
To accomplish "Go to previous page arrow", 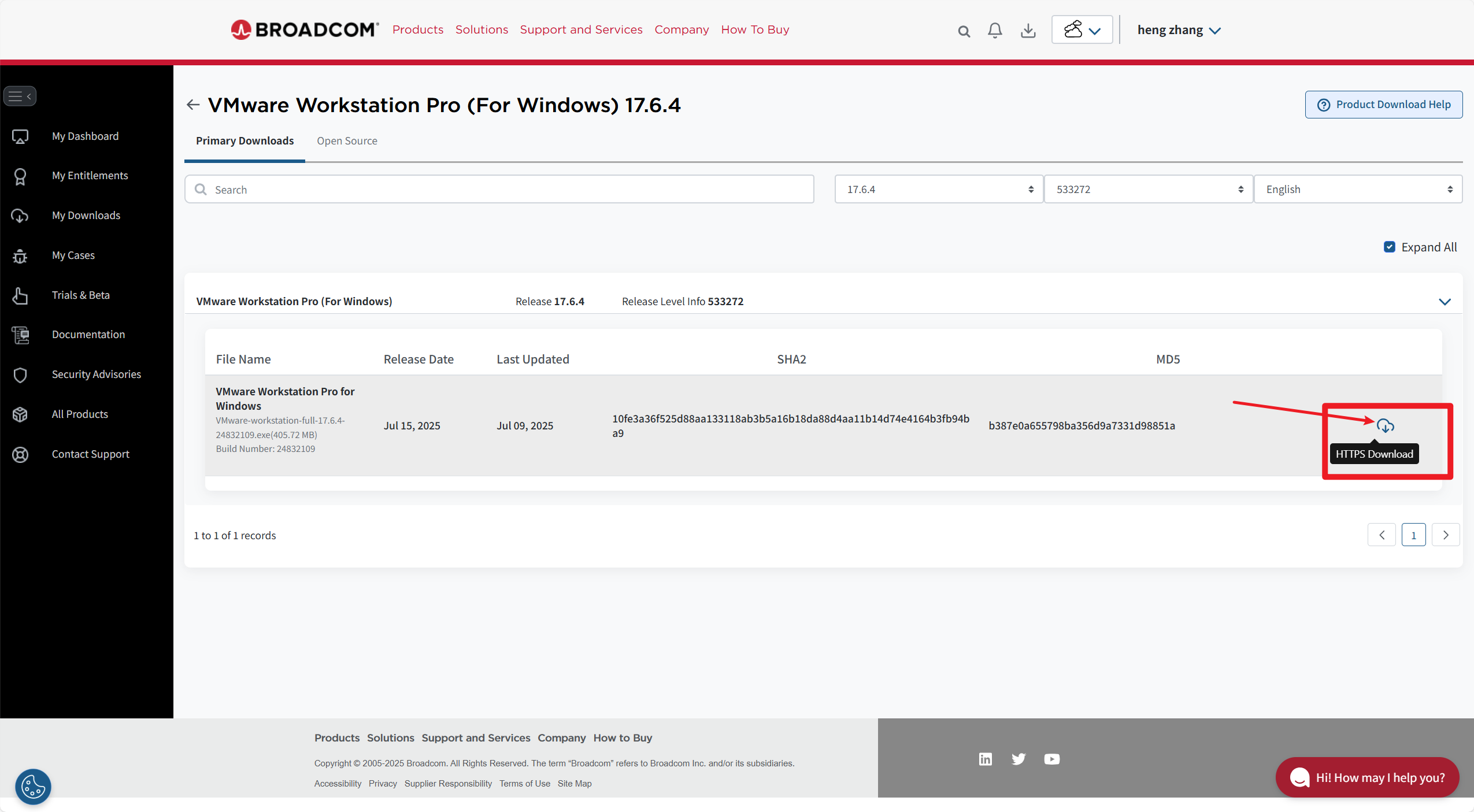I will click(1382, 535).
